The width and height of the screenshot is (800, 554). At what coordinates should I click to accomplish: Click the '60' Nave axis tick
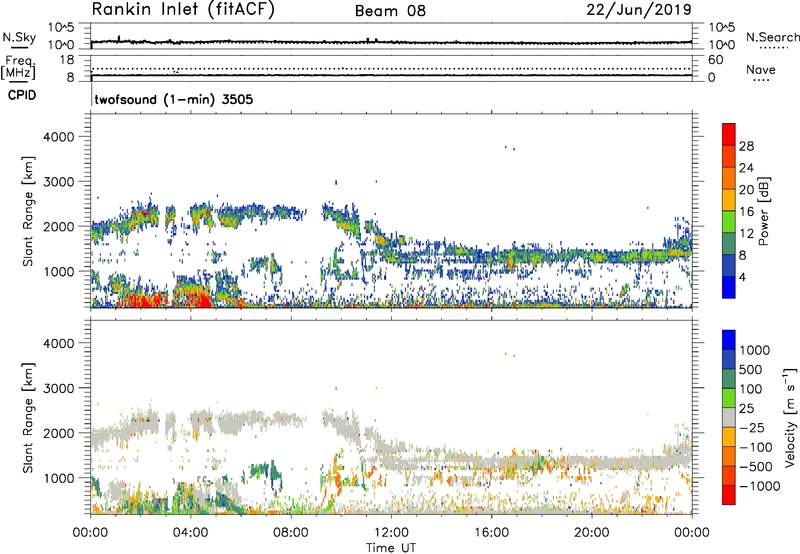(x=715, y=60)
